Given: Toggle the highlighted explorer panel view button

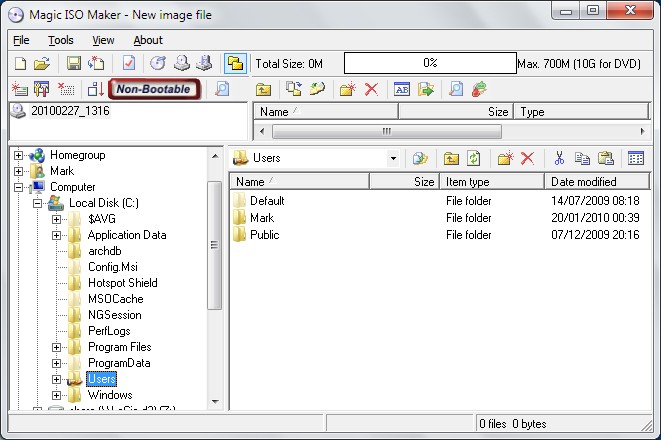Looking at the screenshot, I should [234, 64].
